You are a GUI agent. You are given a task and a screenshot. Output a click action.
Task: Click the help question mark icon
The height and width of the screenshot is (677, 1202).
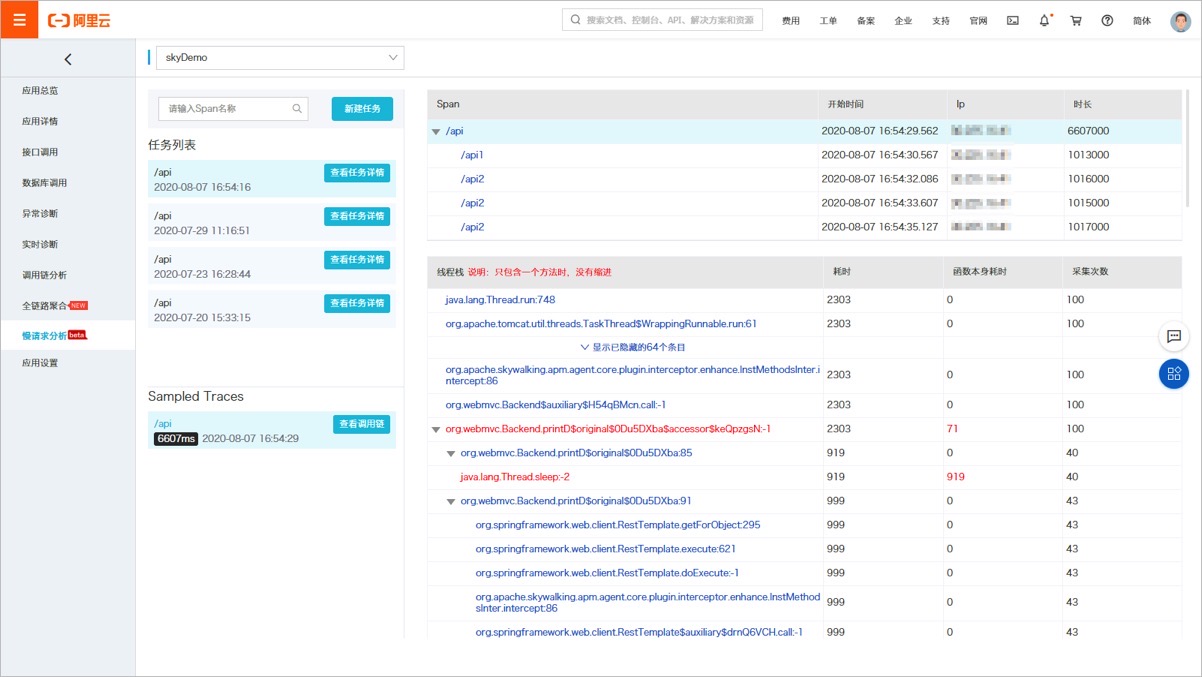[1107, 20]
